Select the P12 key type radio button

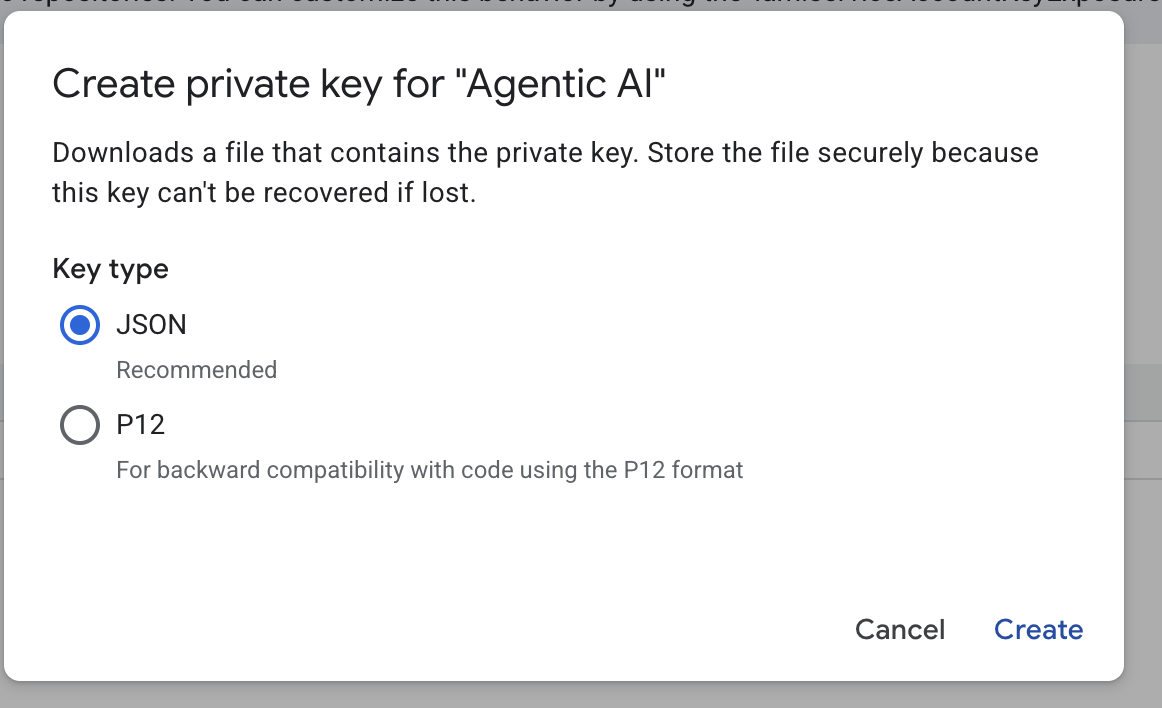[x=79, y=424]
